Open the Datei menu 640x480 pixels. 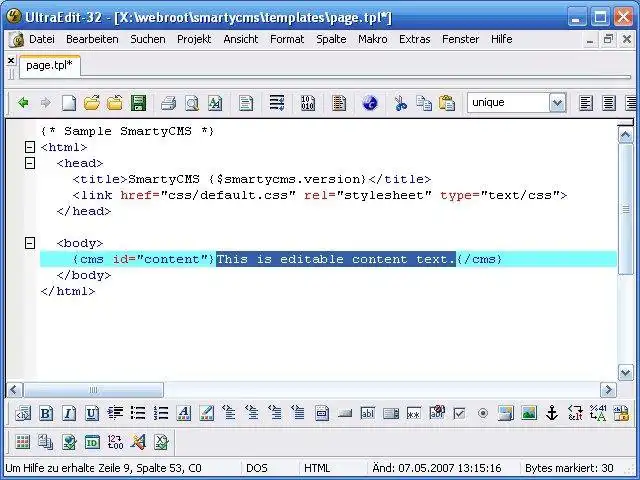click(42, 39)
